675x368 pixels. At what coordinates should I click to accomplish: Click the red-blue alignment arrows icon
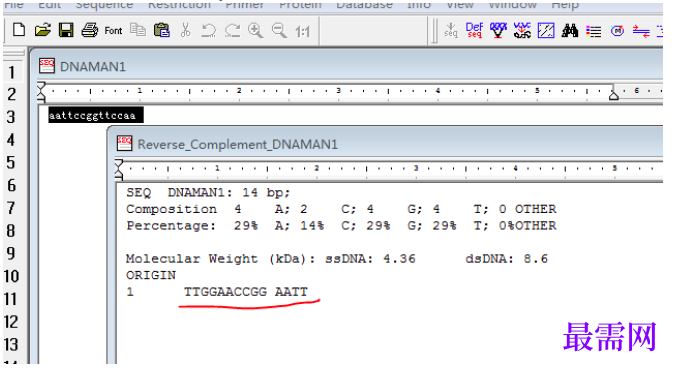(x=641, y=31)
